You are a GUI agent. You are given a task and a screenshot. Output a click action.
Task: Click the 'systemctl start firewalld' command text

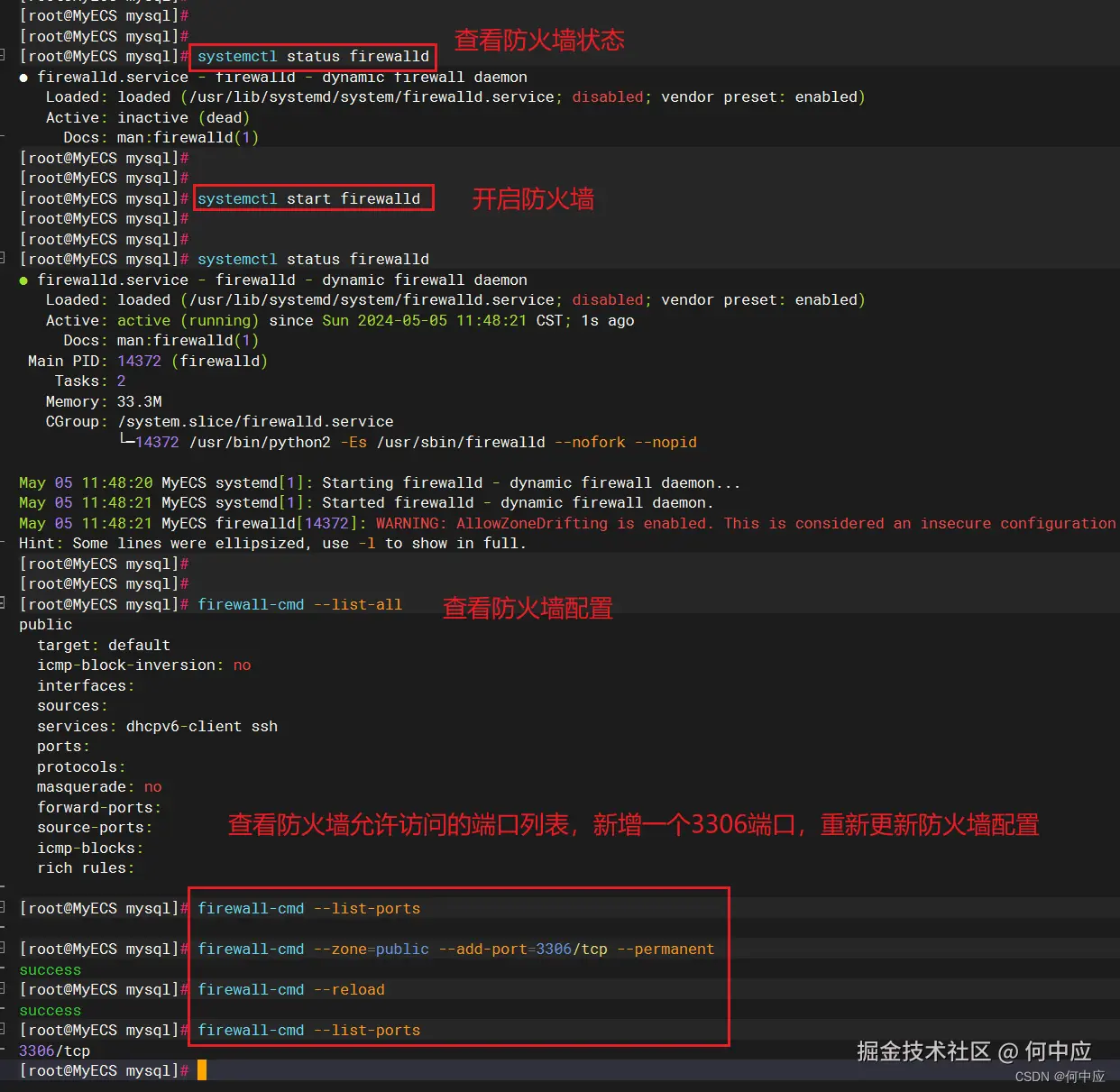(308, 198)
